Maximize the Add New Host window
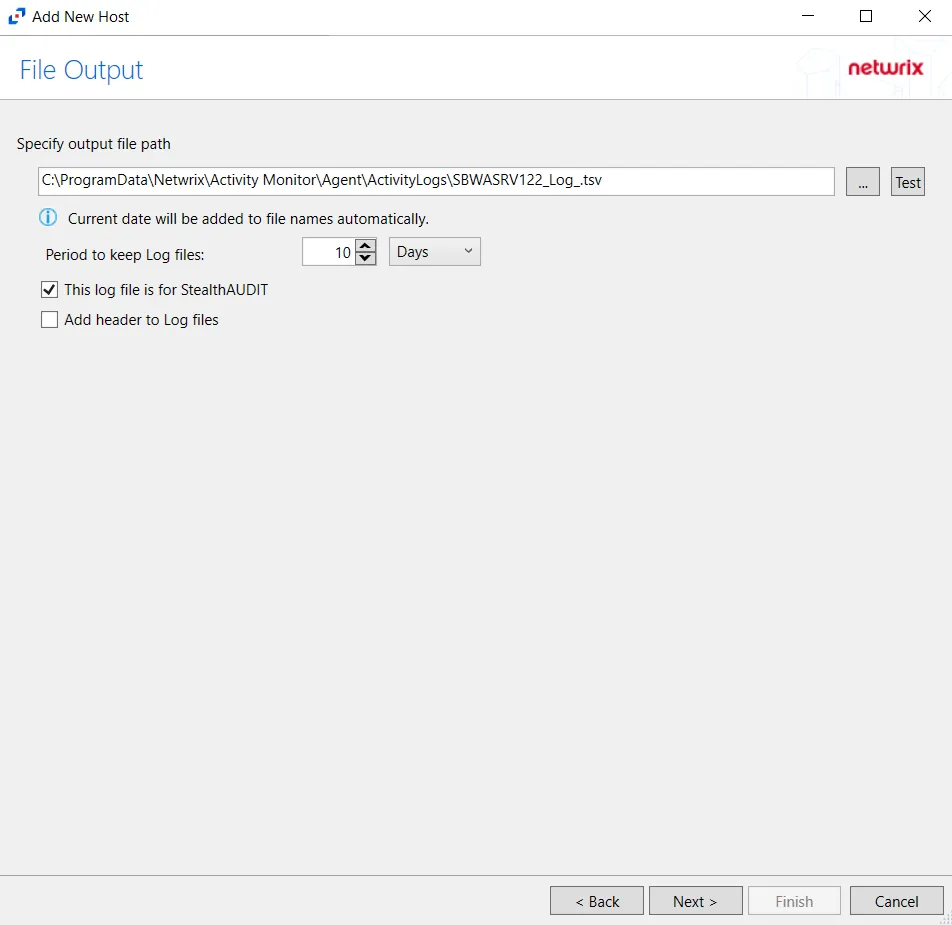Image resolution: width=952 pixels, height=925 pixels. [x=866, y=16]
